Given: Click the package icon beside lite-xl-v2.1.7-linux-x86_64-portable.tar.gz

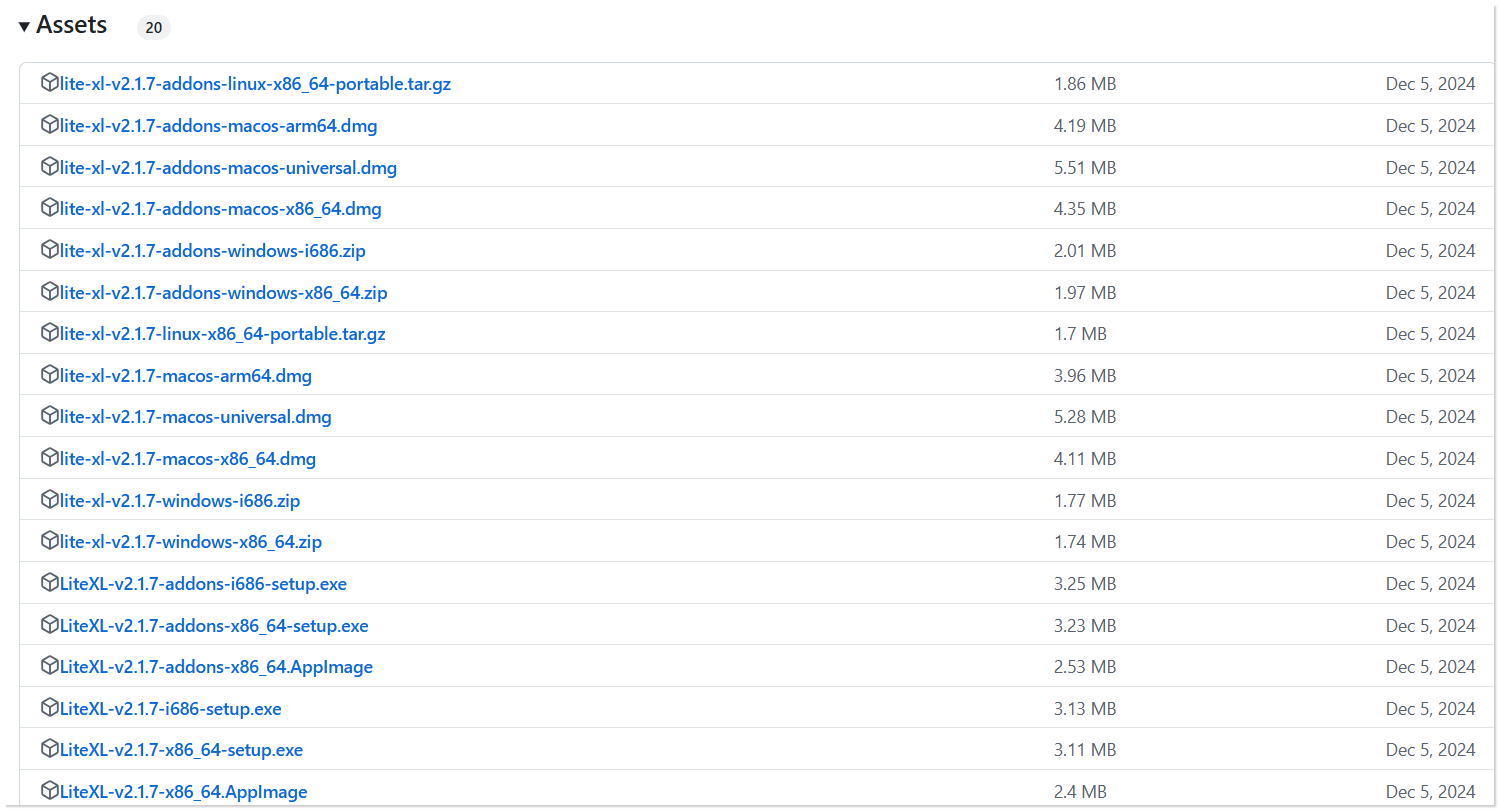Looking at the screenshot, I should tap(49, 333).
